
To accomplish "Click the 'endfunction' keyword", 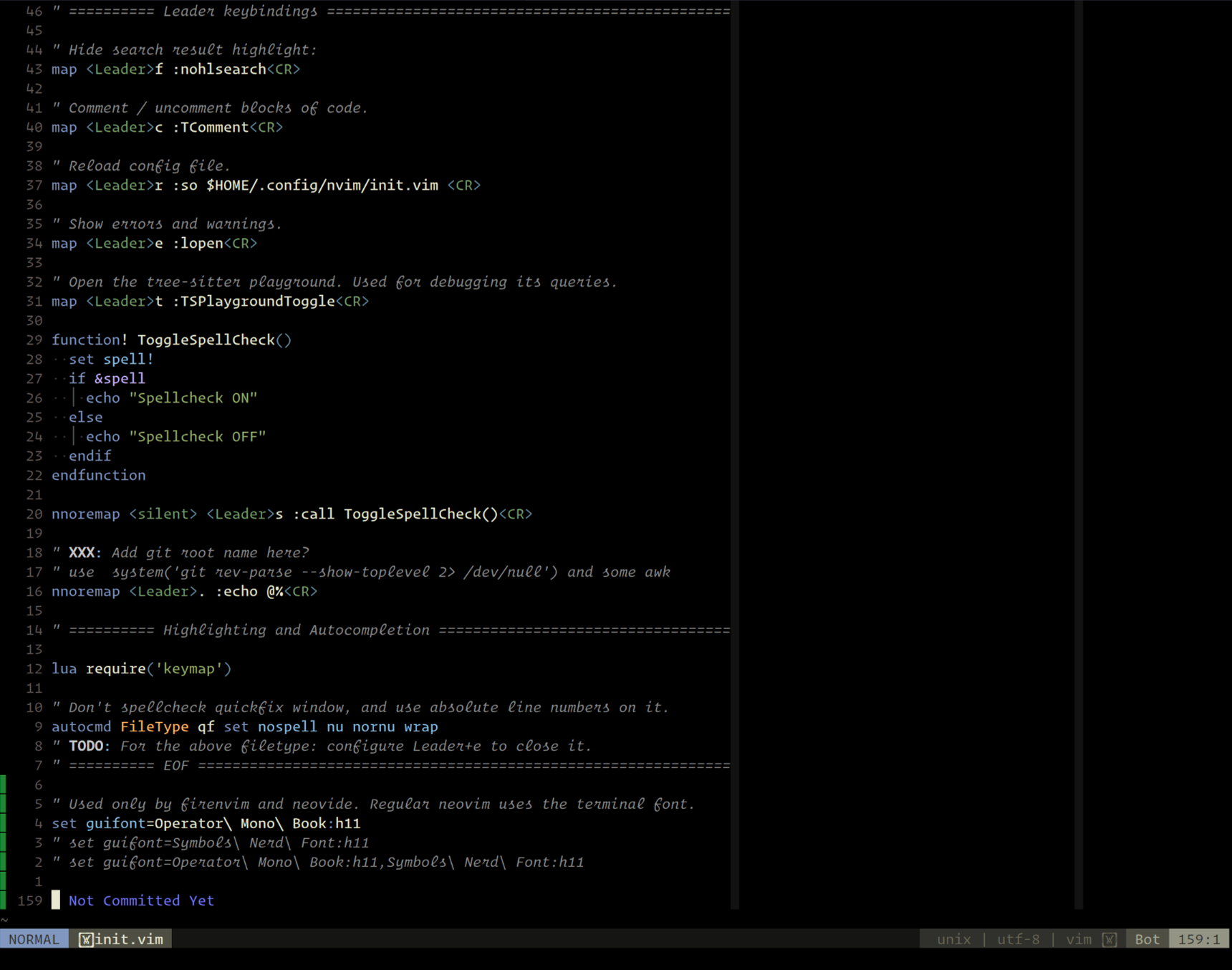I will pos(98,476).
